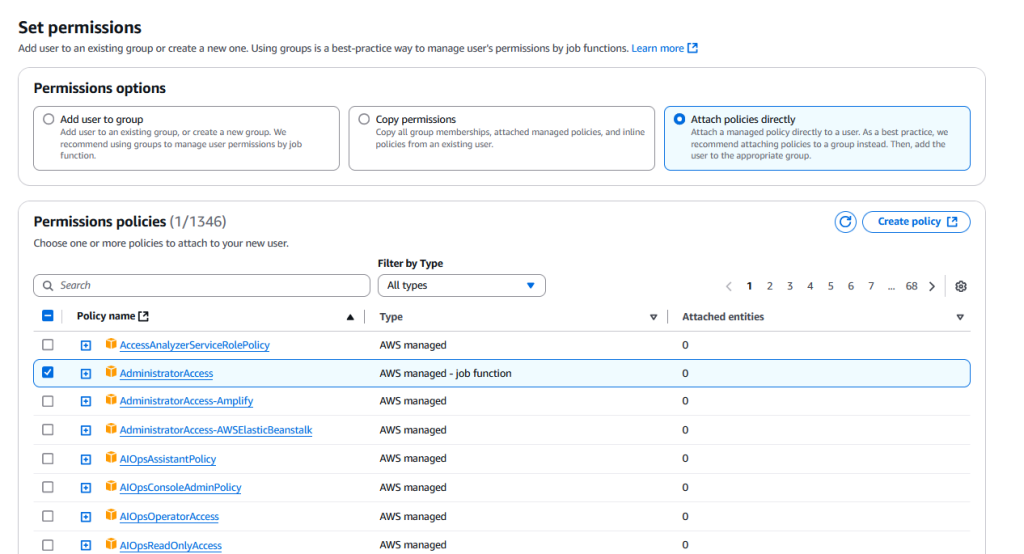
Task: Open the Filter by Type dropdown
Action: (462, 285)
